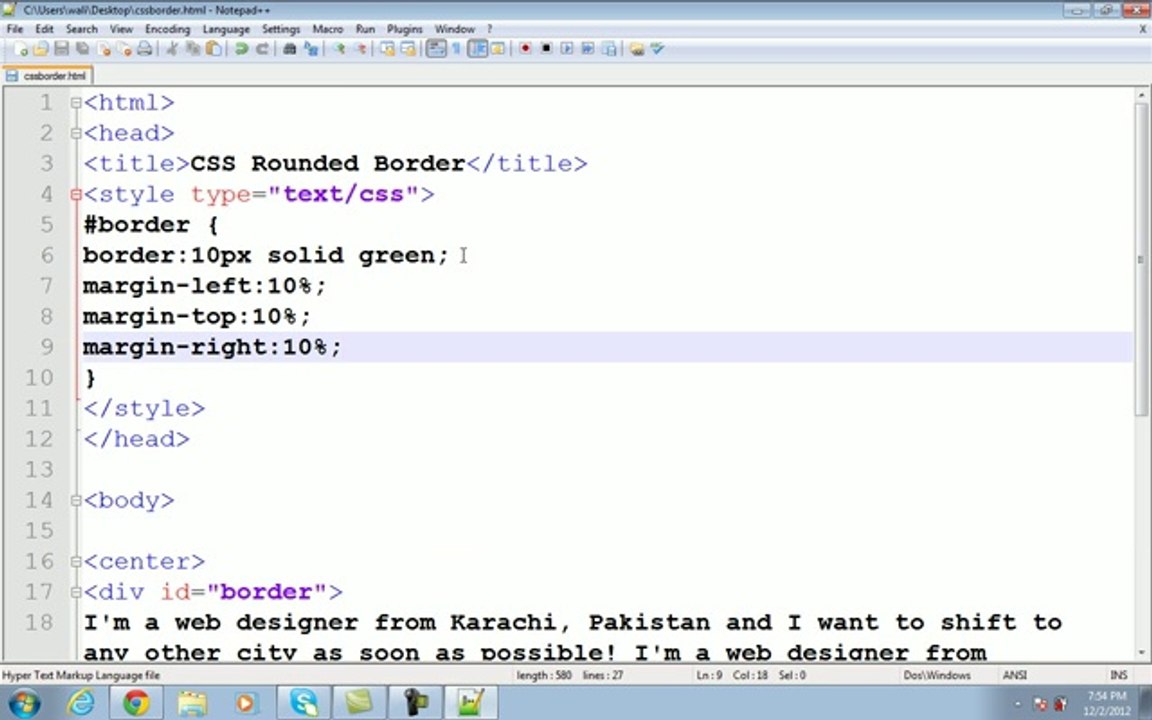Toggle synchronize horizontal scrolling

click(408, 49)
